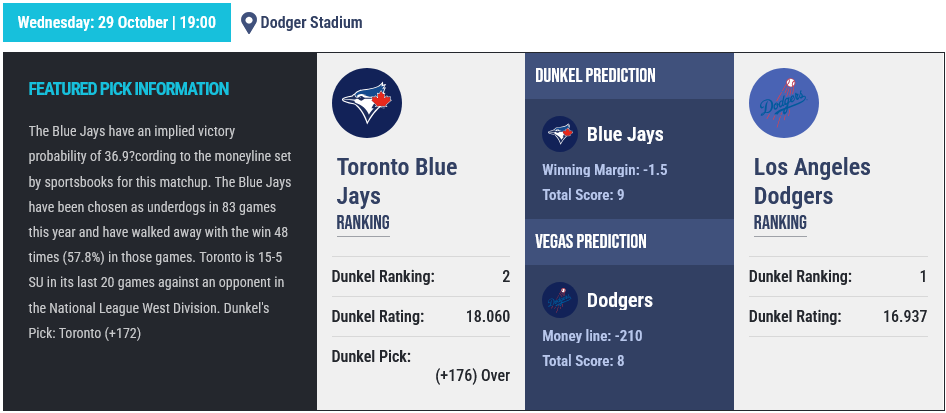The height and width of the screenshot is (413, 946).
Task: Select the Ranking label under Toronto Blue Jays
Action: [363, 223]
